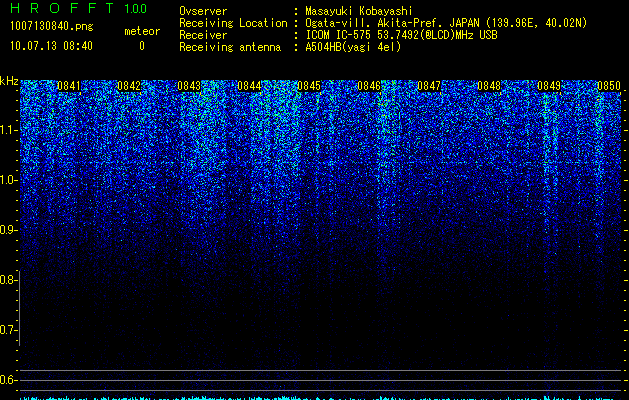Click the 0.8 frequency axis label
629x400 pixels.
pos(9,280)
